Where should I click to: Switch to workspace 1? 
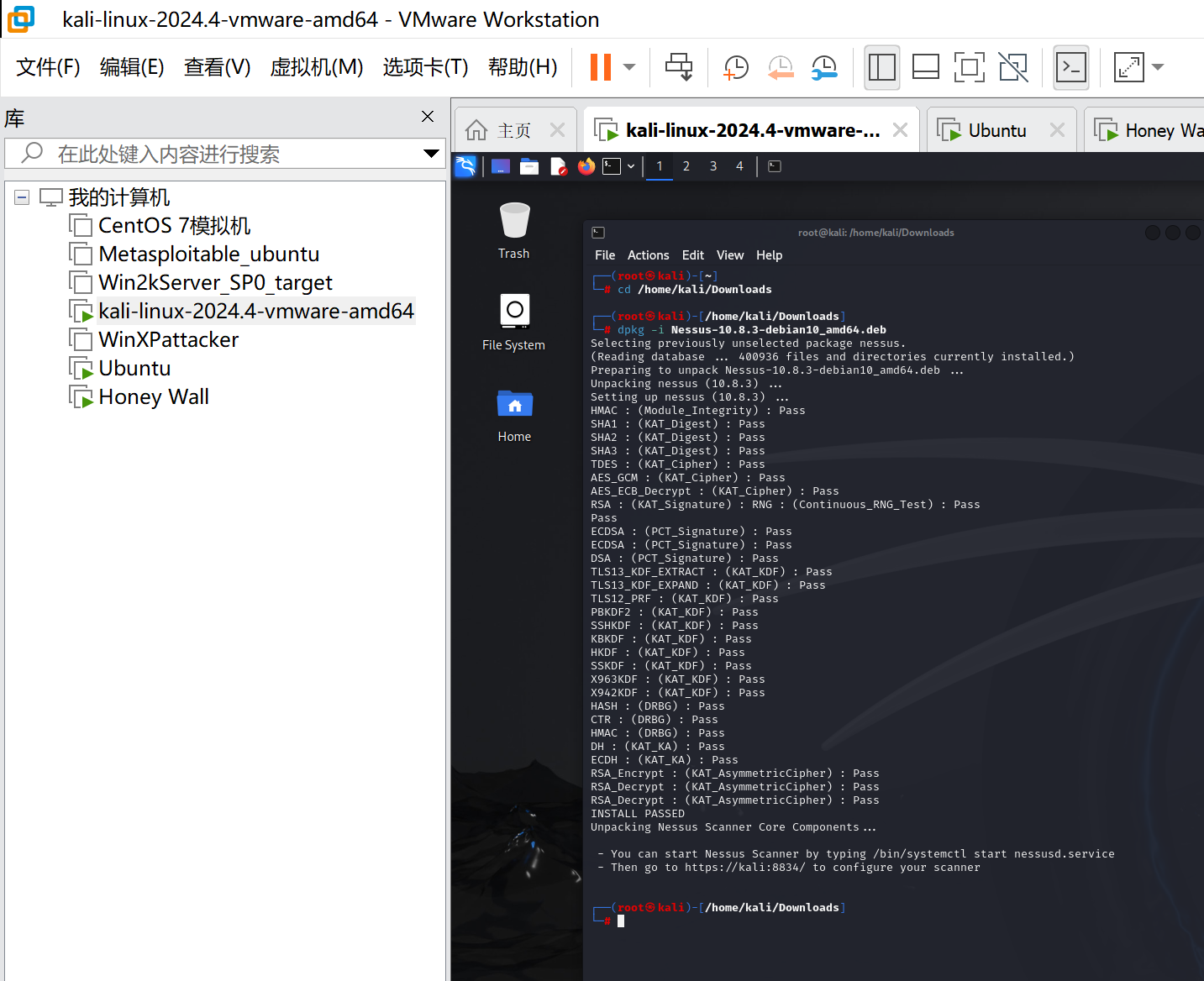pos(660,166)
